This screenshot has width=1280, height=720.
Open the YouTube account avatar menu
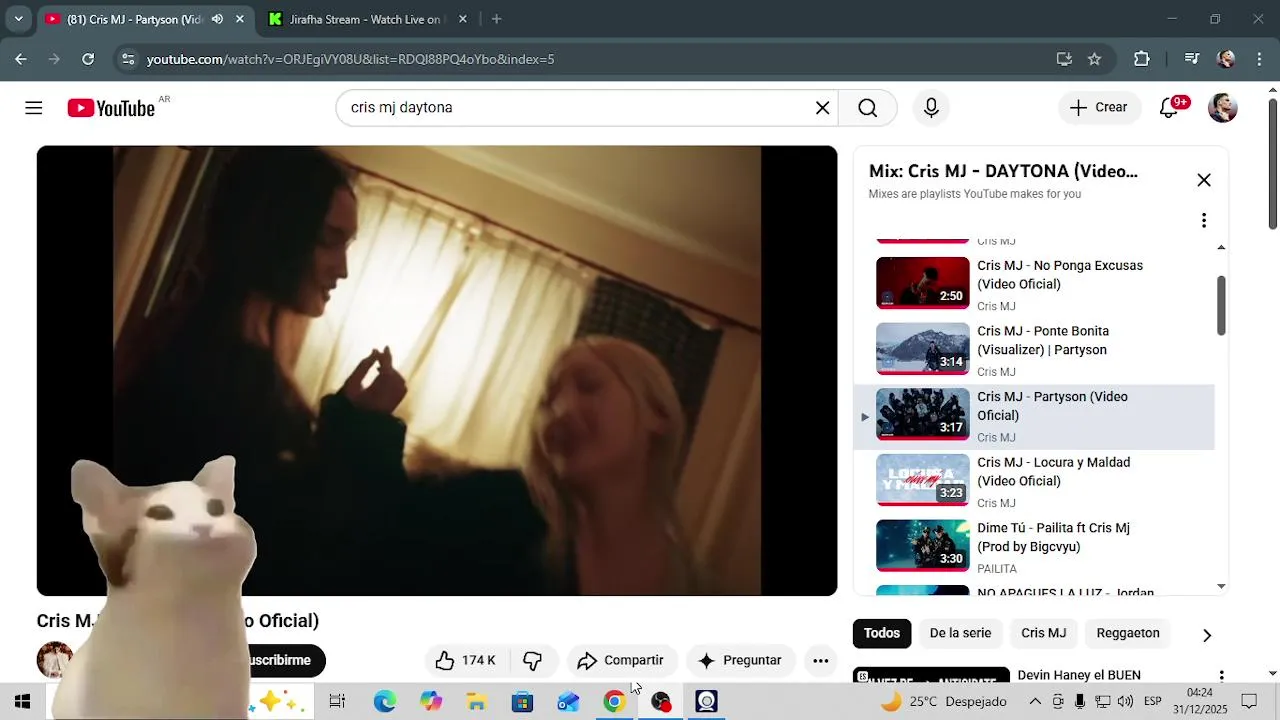[x=1222, y=108]
